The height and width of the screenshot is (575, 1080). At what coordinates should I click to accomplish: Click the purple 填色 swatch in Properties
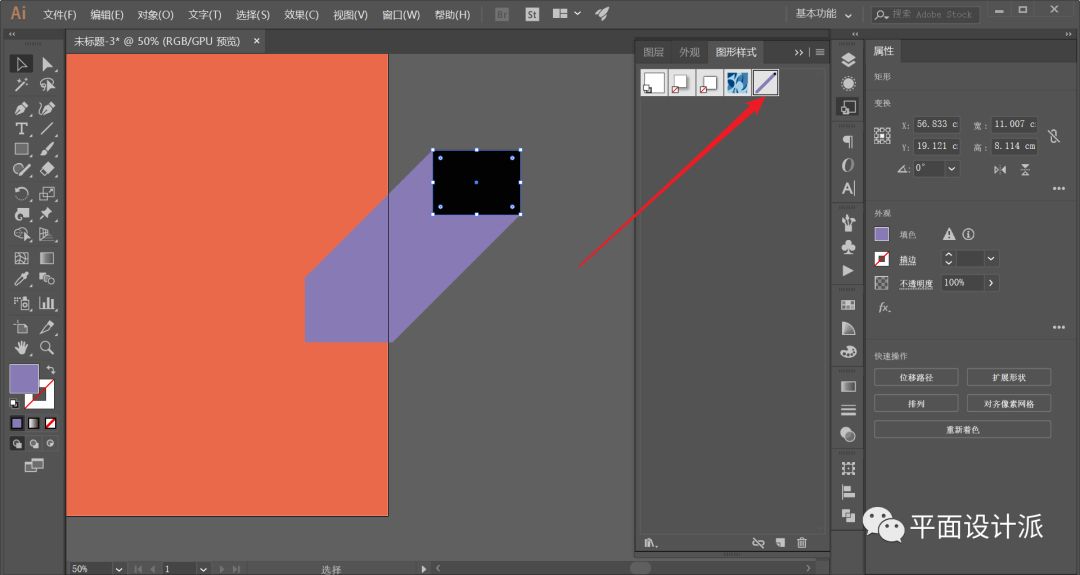click(882, 234)
